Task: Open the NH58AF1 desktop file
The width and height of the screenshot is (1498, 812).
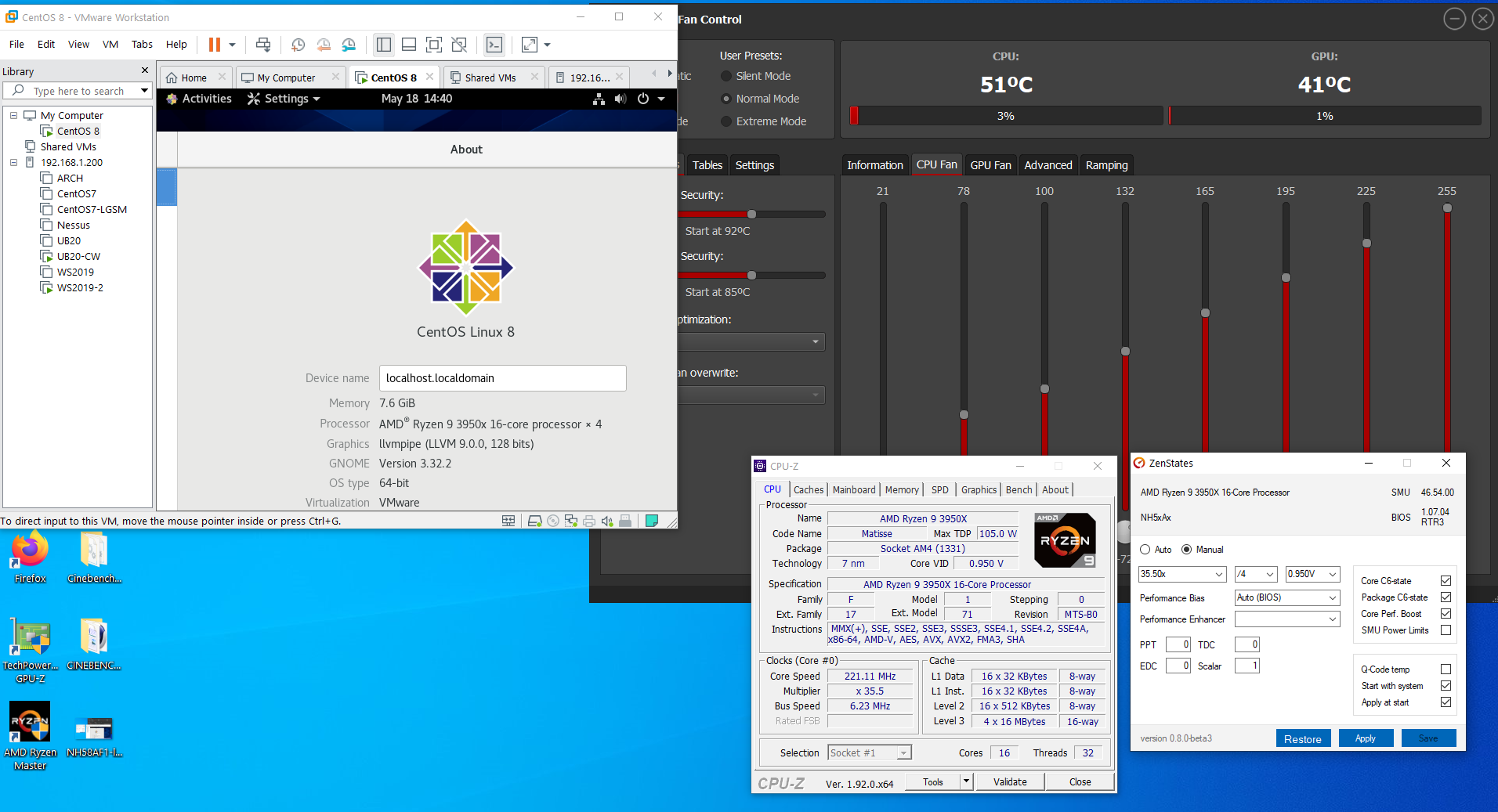Action: point(94,736)
